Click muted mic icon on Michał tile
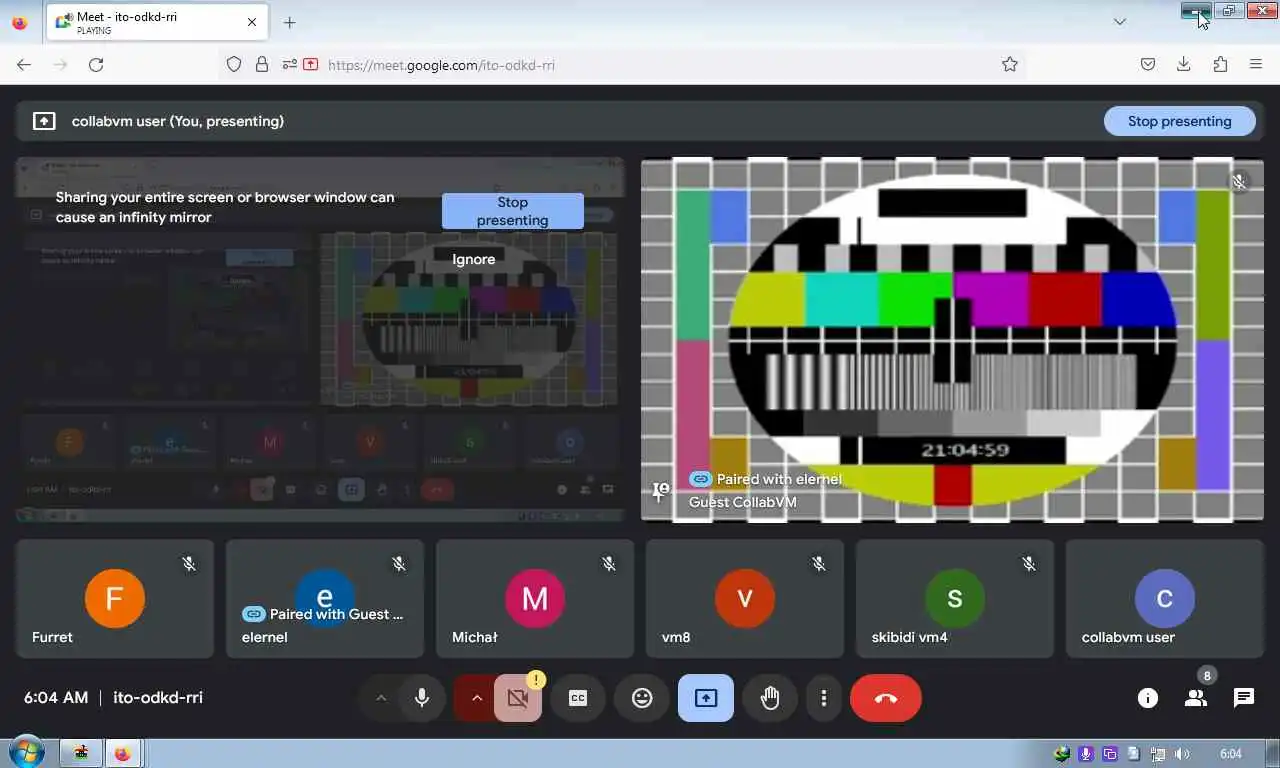Screen dimensions: 1280x768 (x=609, y=565)
